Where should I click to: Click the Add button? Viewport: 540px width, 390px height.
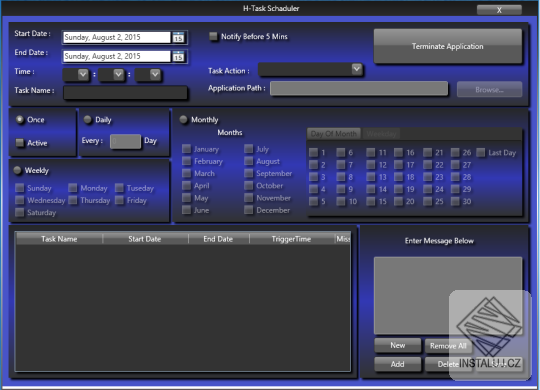click(x=397, y=364)
